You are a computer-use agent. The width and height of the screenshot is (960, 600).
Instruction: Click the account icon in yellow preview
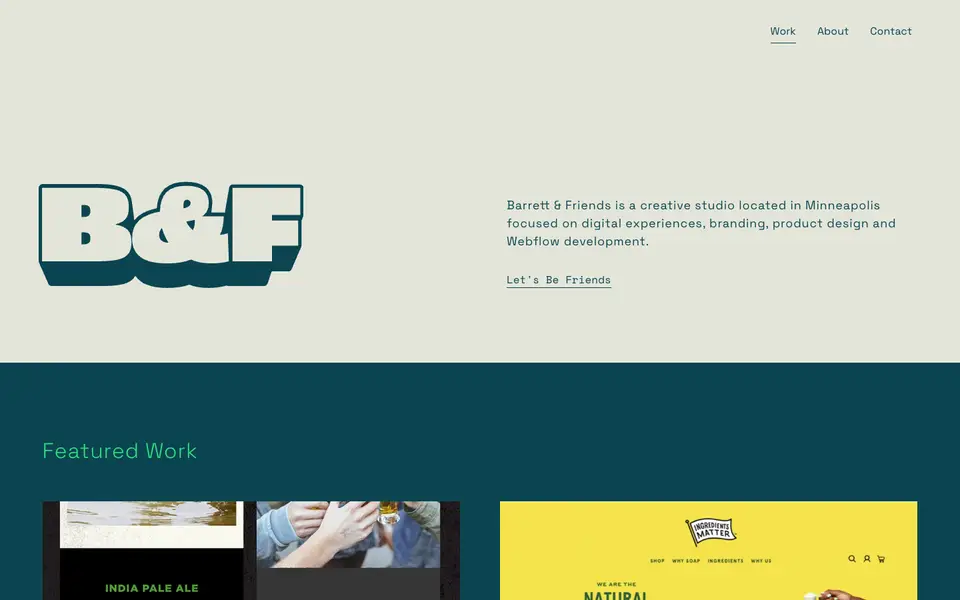[866, 559]
